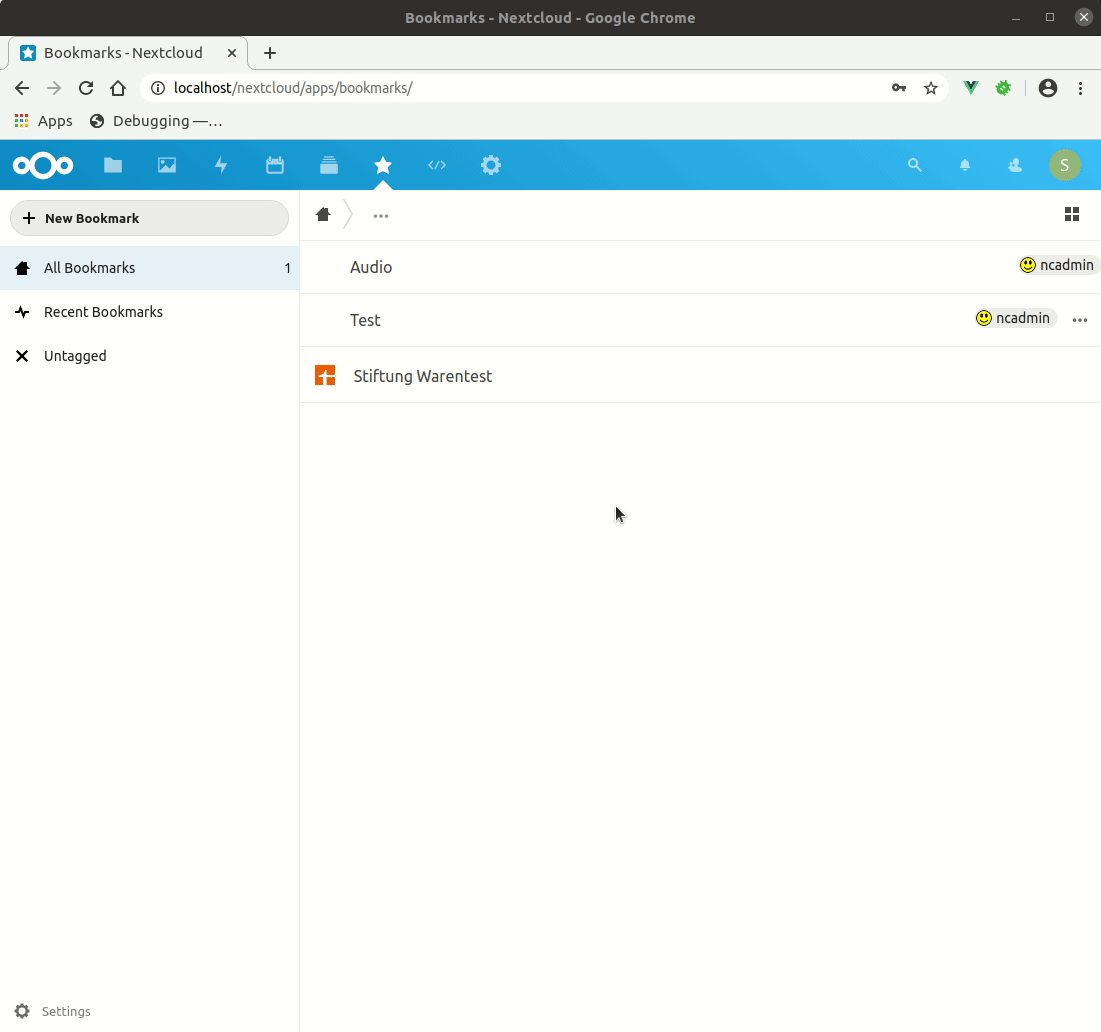Open the breadcrumb three-dots menu
This screenshot has height=1032, width=1101.
[381, 216]
